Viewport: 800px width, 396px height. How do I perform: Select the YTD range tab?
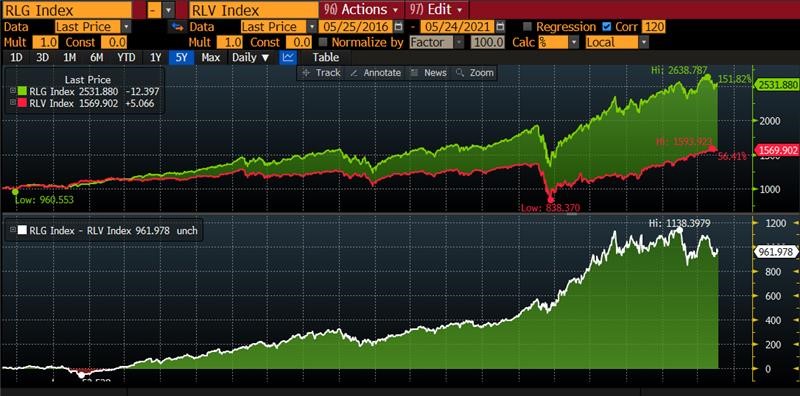126,57
